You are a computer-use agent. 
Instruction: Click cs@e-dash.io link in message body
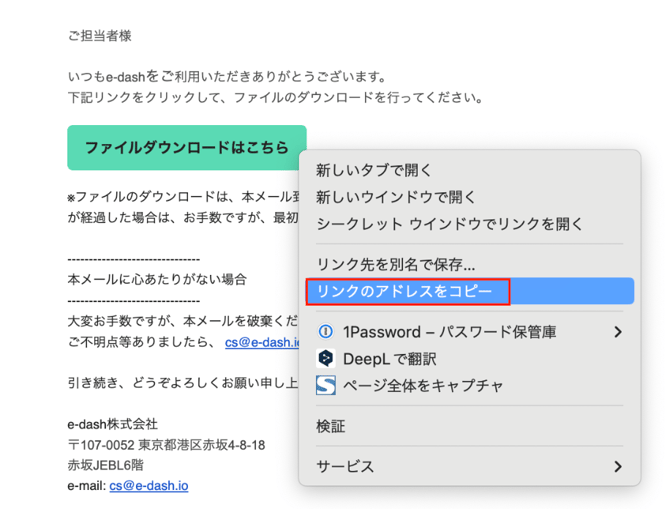(262, 341)
